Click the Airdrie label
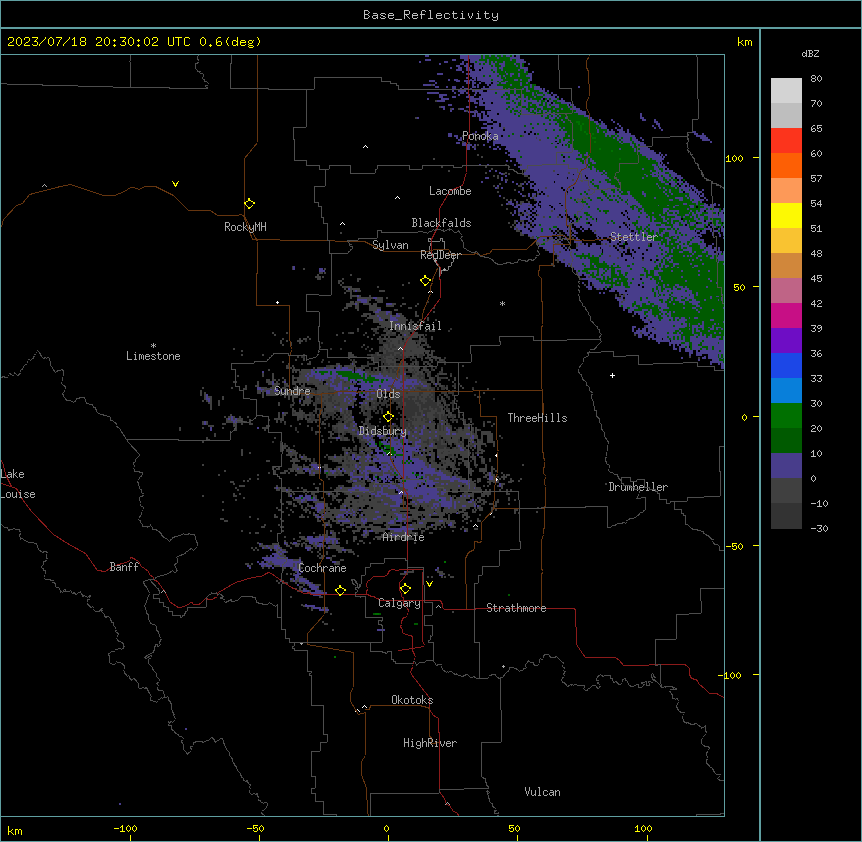The width and height of the screenshot is (862, 842). (403, 537)
